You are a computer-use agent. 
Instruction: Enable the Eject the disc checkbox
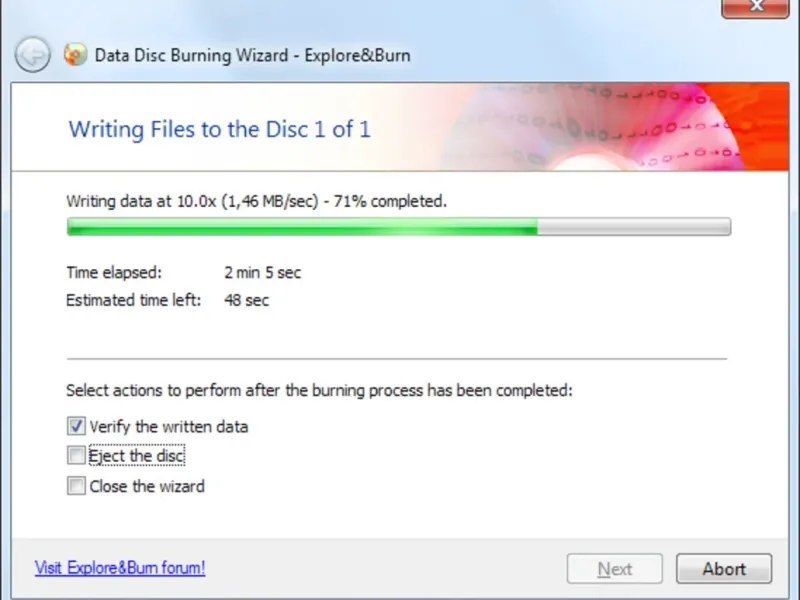point(76,456)
